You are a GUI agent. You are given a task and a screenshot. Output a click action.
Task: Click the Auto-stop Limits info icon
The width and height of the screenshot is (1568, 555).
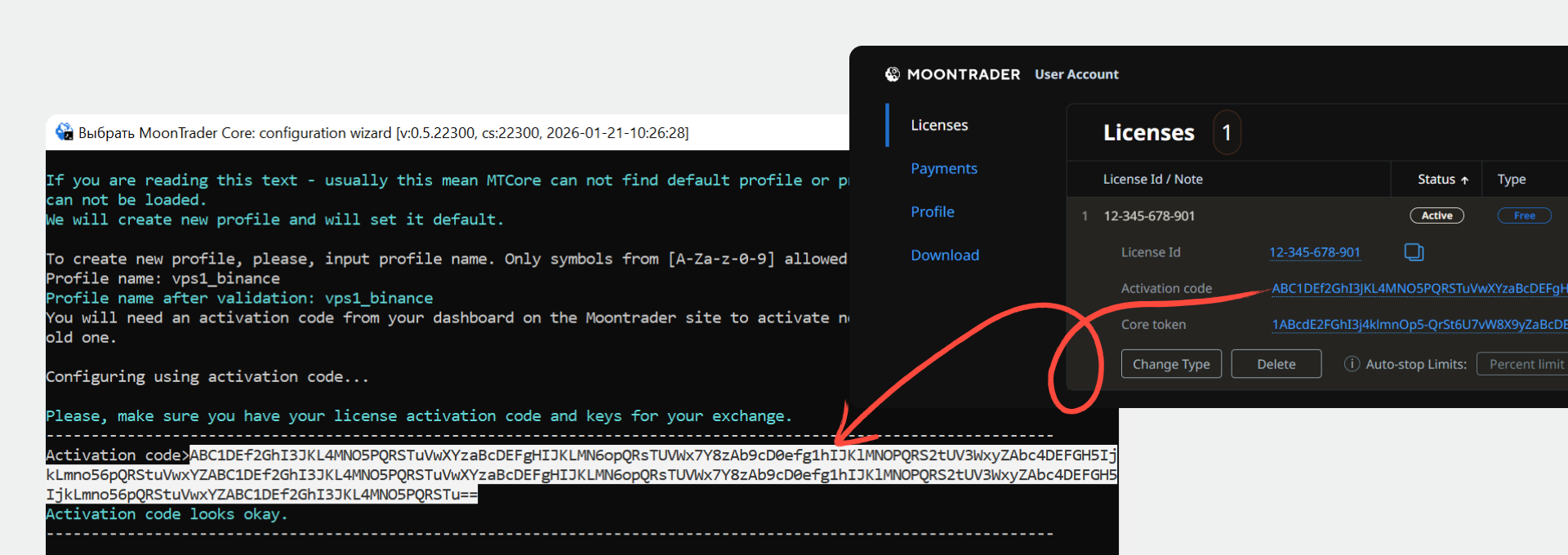1352,364
